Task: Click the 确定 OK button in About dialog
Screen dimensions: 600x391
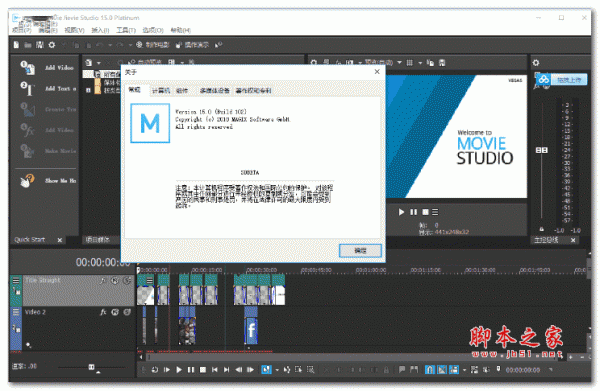Action: click(360, 251)
